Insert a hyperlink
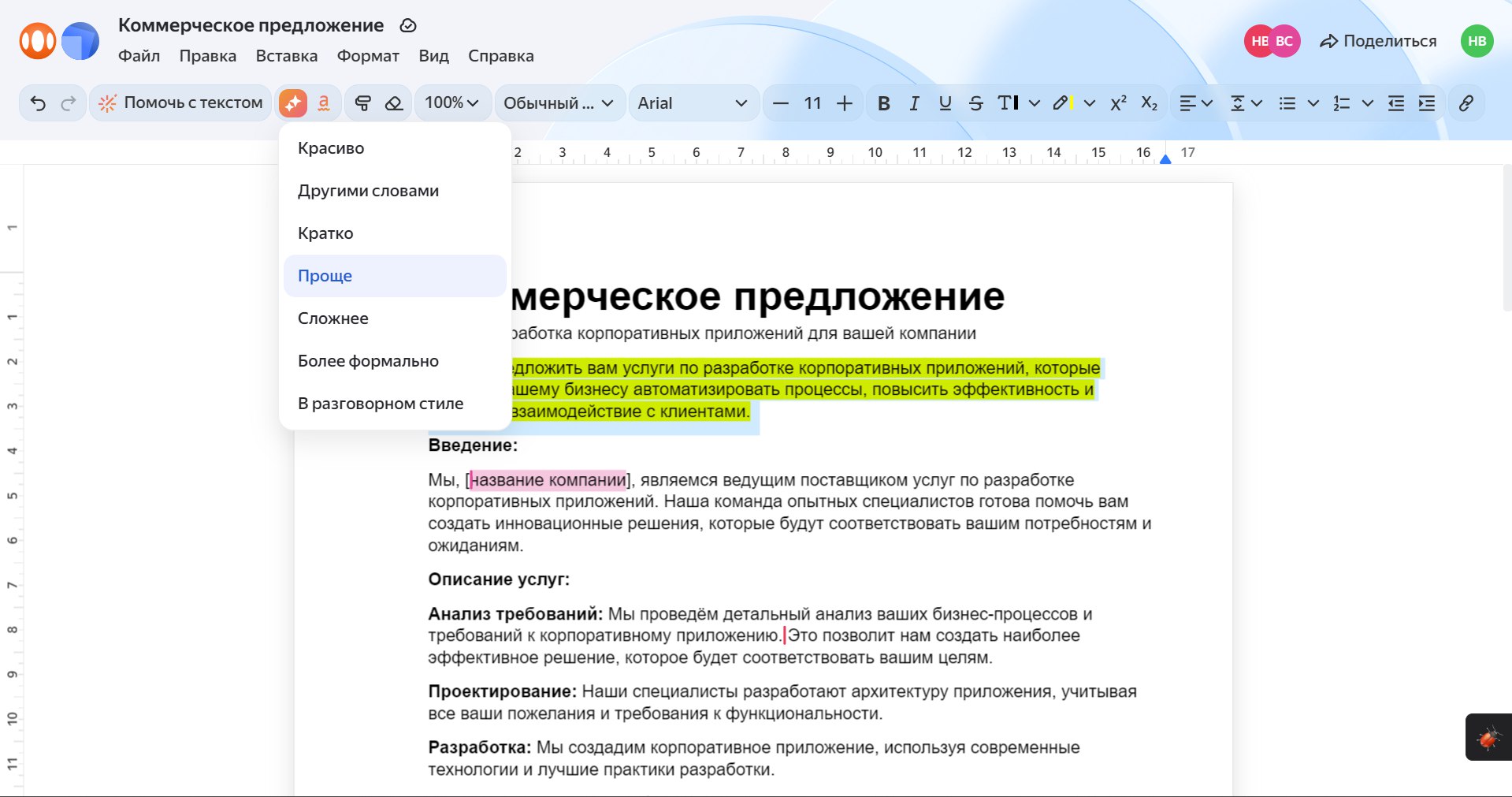Viewport: 1512px width, 797px height. point(1466,102)
